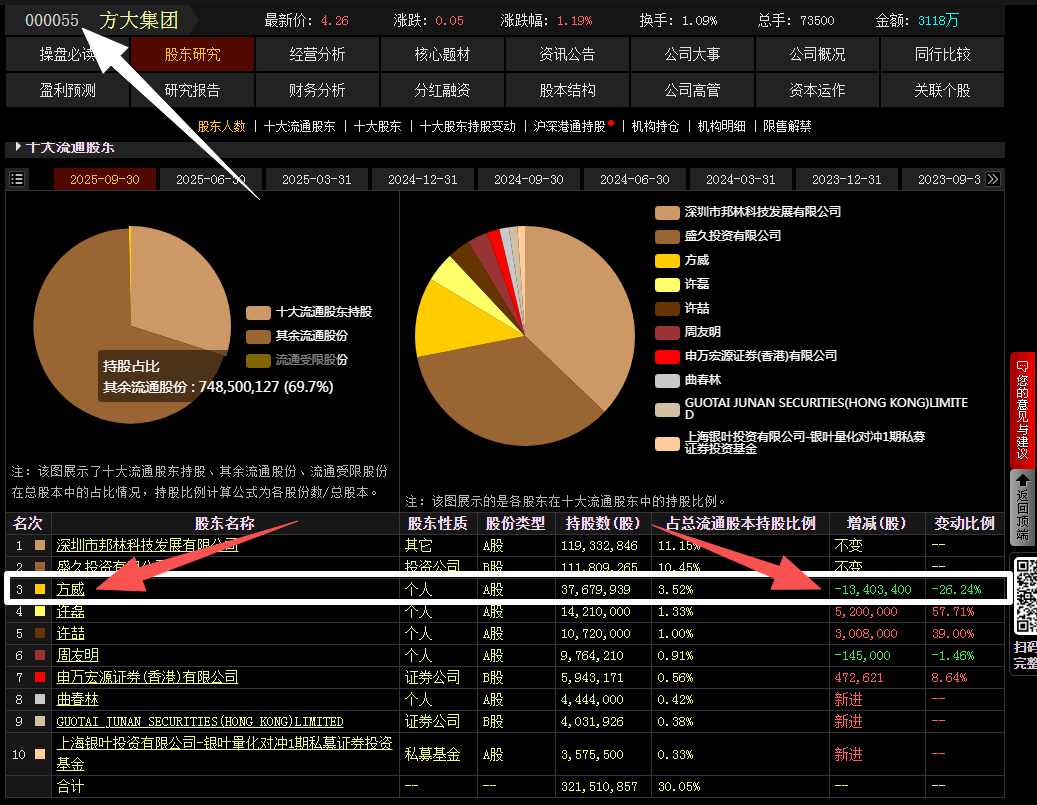Open shareholder 方威 link in table
The width and height of the screenshot is (1037, 805).
(x=70, y=589)
